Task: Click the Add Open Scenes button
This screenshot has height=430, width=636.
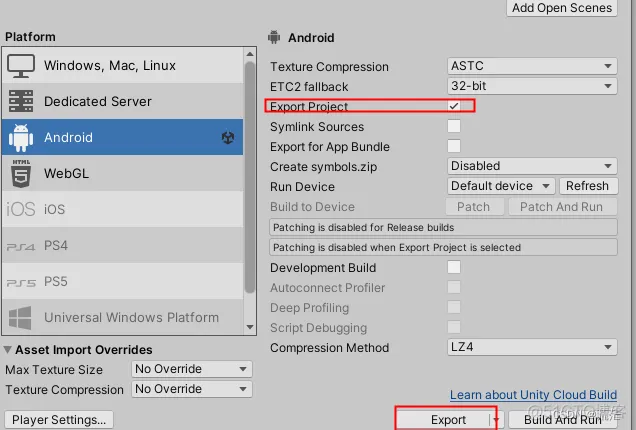Action: pyautogui.click(x=562, y=8)
